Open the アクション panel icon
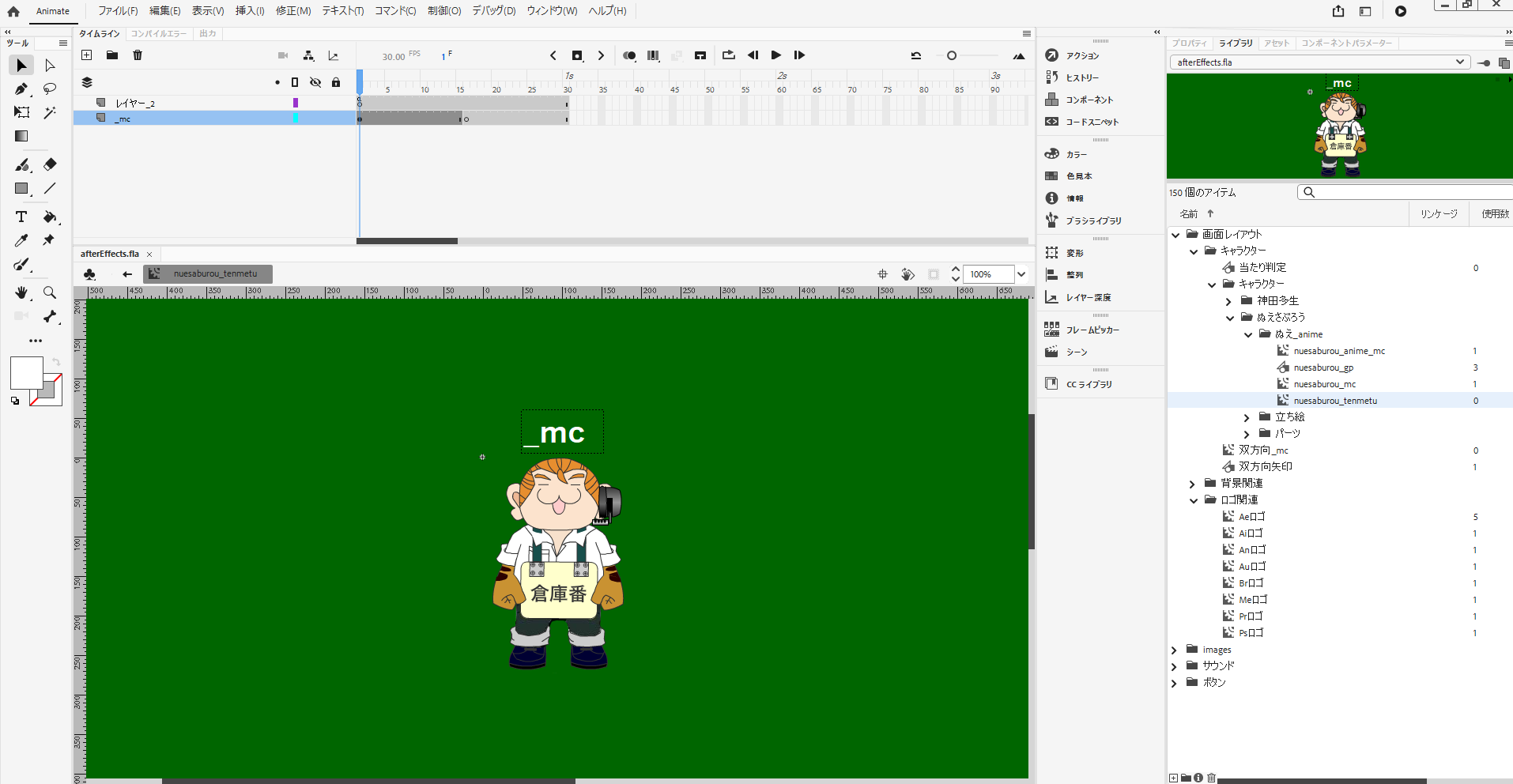The image size is (1513, 784). tap(1052, 55)
